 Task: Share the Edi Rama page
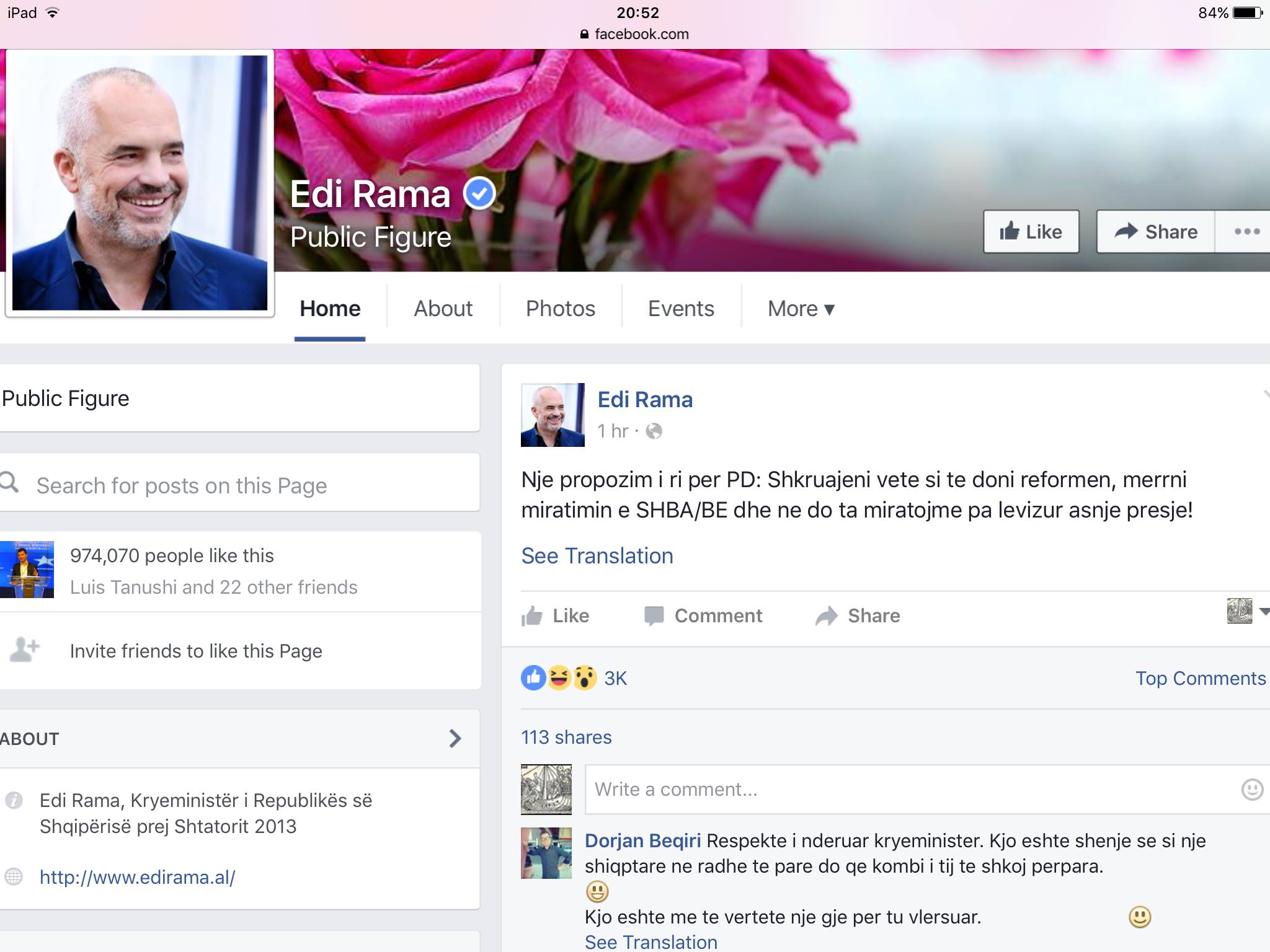pos(1155,231)
